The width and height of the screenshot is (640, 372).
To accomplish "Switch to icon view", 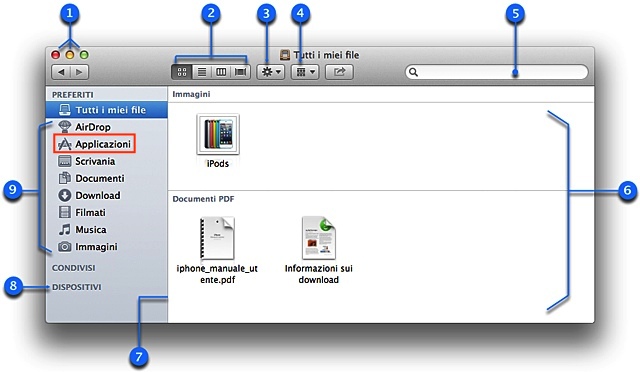I will coord(182,72).
